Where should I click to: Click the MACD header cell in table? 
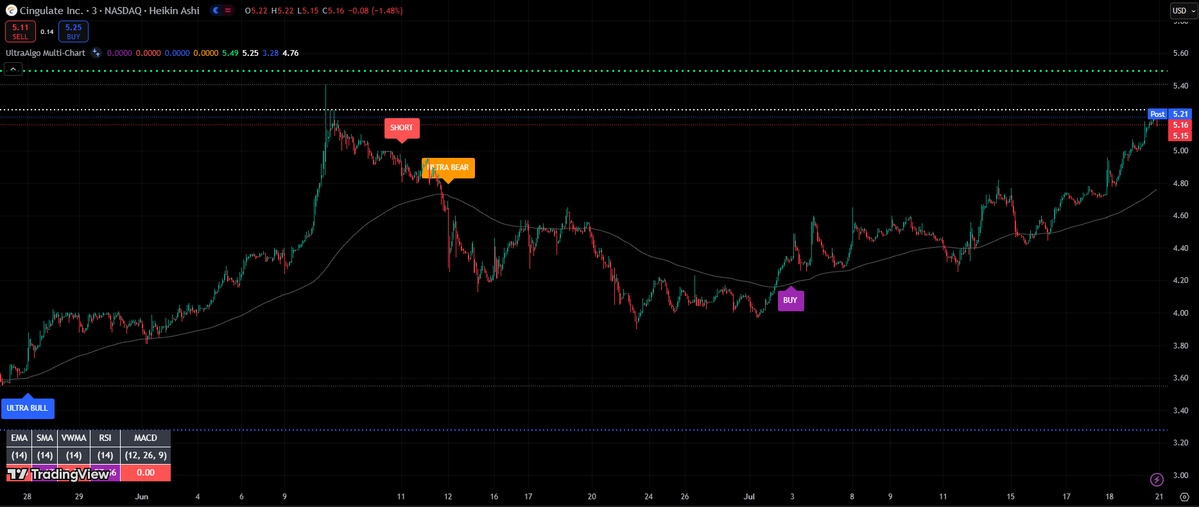145,438
